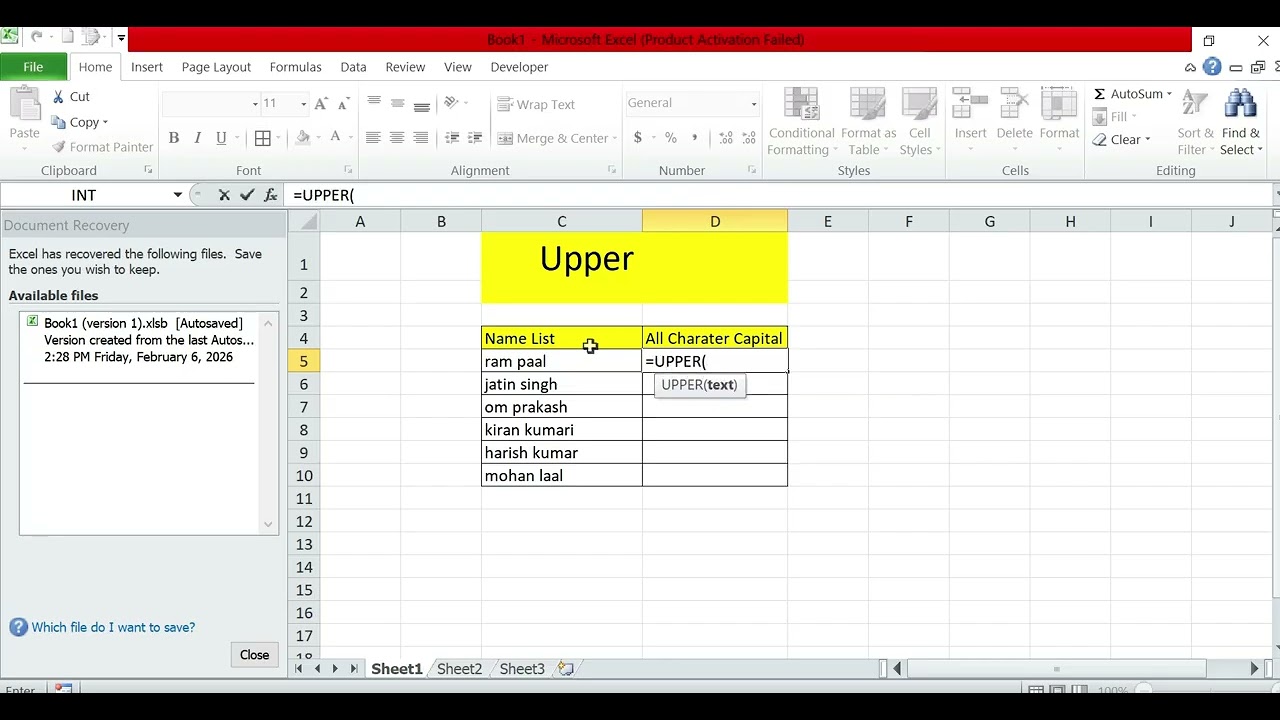Image resolution: width=1280 pixels, height=720 pixels.
Task: Open the AutoSum dropdown arrow
Action: tap(1169, 94)
